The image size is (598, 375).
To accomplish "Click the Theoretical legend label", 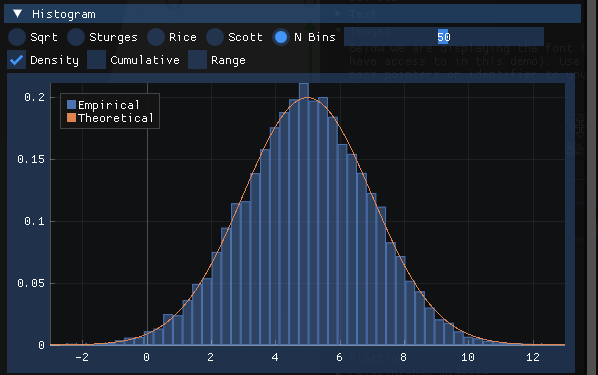I will [116, 118].
